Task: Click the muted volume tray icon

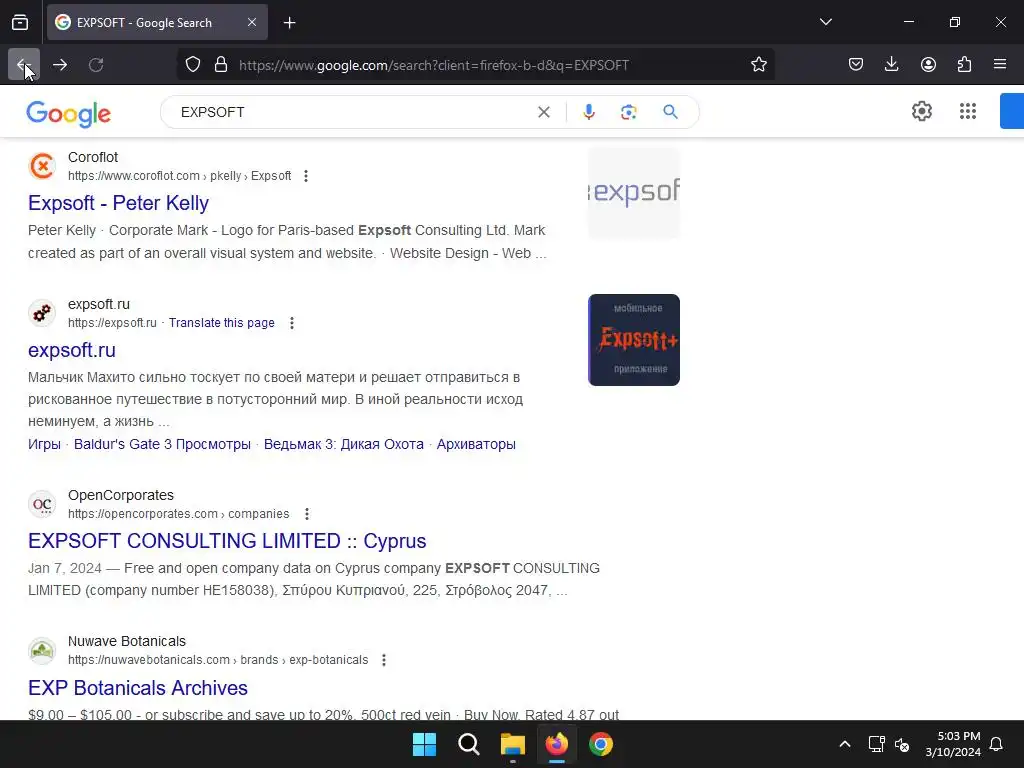Action: [902, 744]
